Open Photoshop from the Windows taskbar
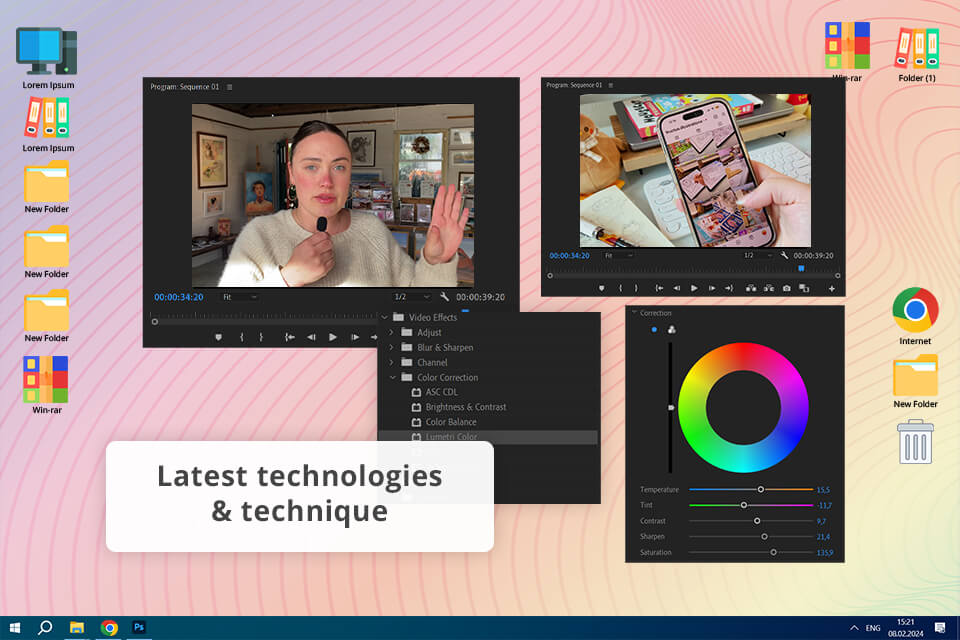Viewport: 960px width, 640px height. tap(139, 628)
